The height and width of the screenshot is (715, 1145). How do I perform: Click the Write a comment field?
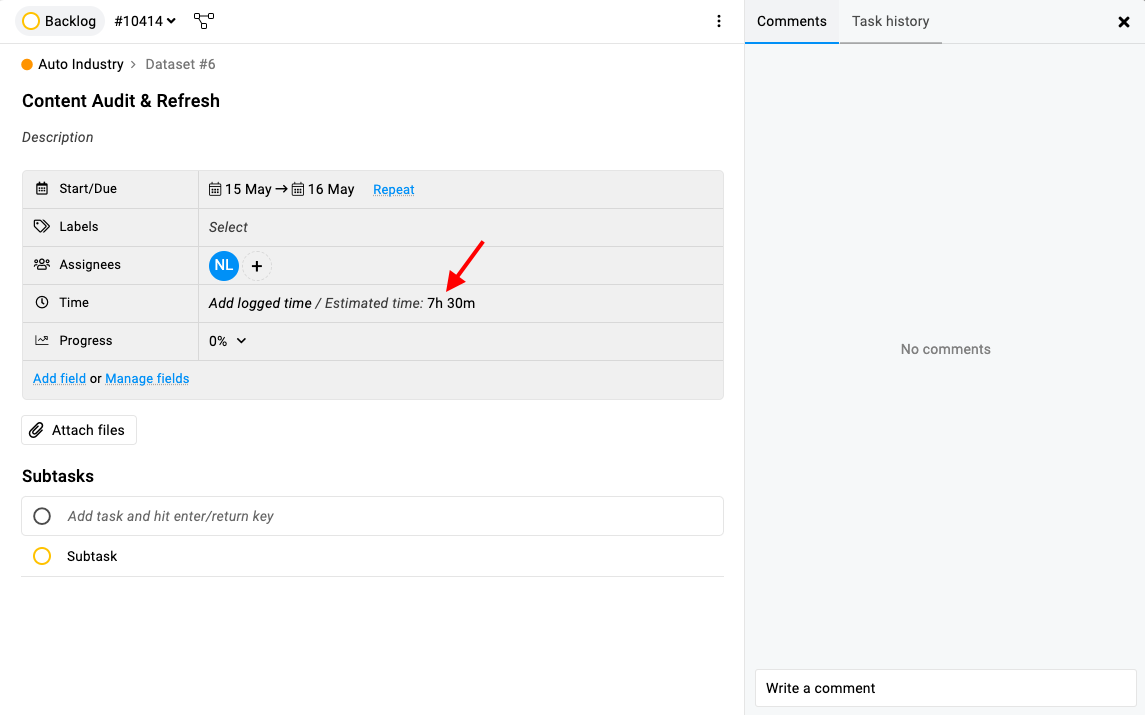point(946,688)
